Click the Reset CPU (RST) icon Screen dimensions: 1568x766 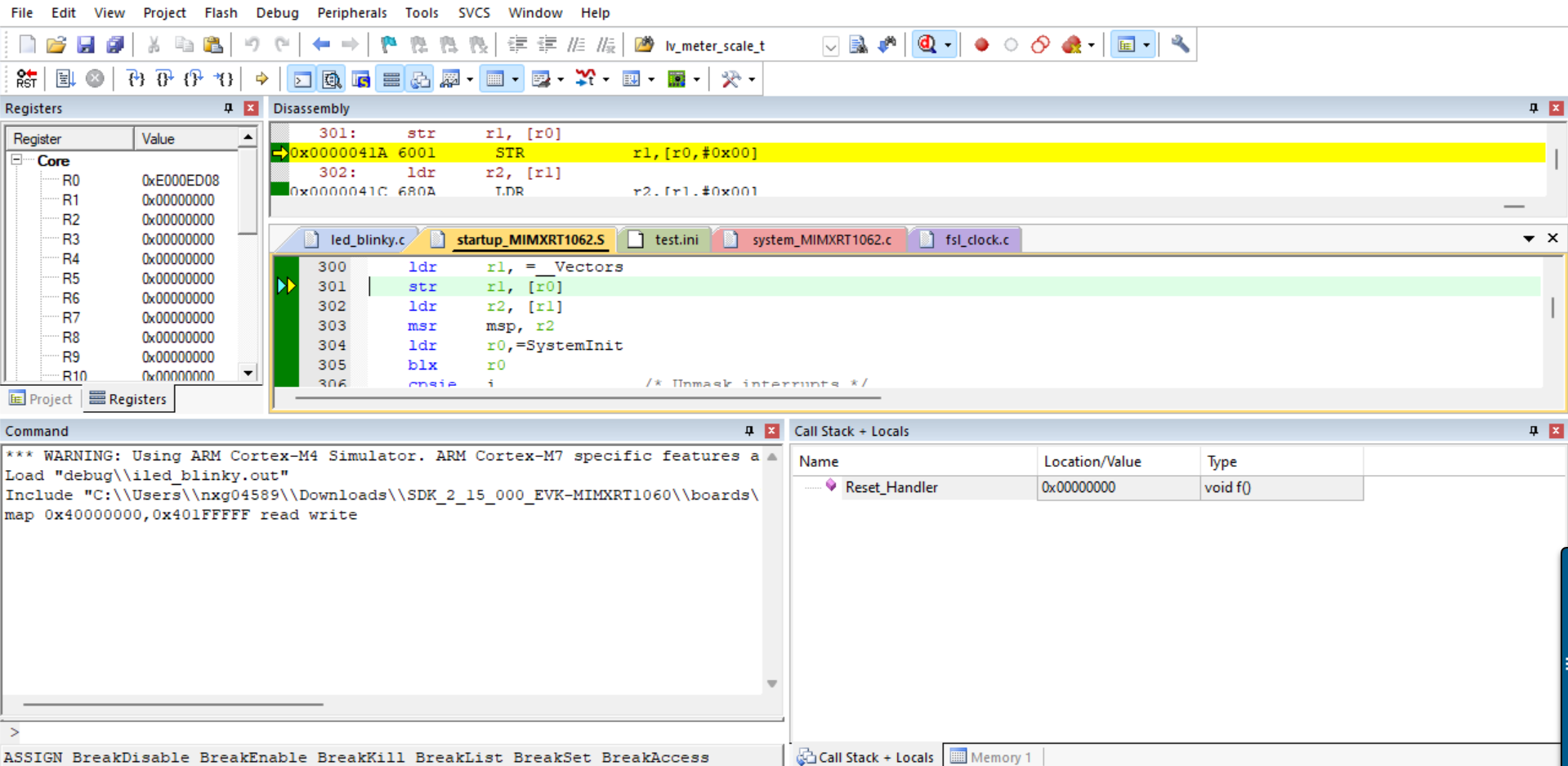(26, 78)
